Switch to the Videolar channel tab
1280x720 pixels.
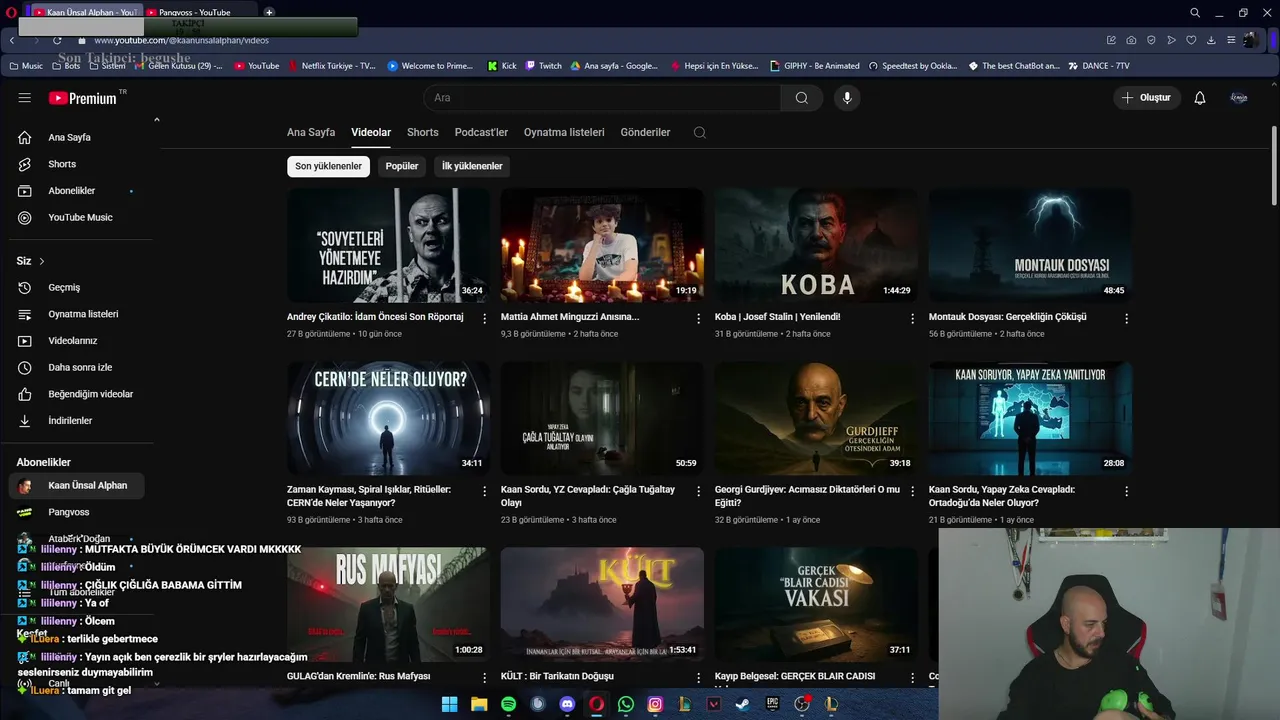371,132
